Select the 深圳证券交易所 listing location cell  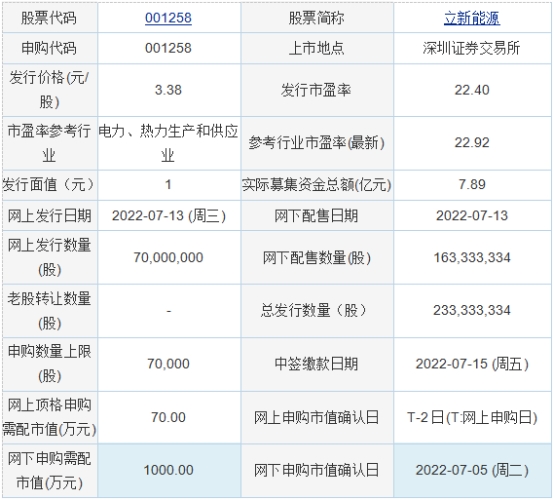click(472, 48)
